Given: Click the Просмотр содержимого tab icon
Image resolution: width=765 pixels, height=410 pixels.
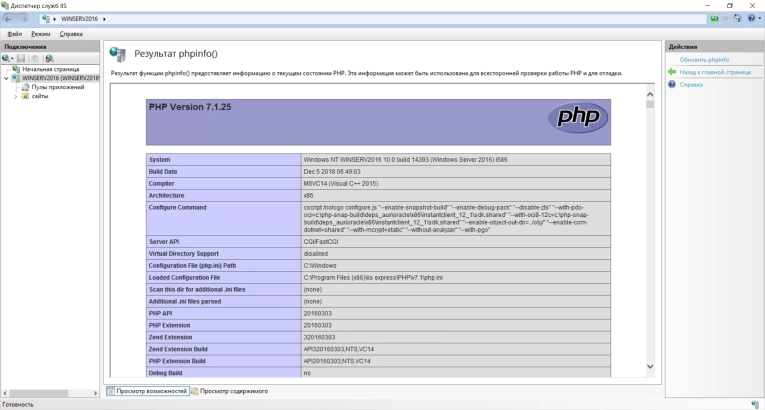Looking at the screenshot, I should (x=195, y=391).
